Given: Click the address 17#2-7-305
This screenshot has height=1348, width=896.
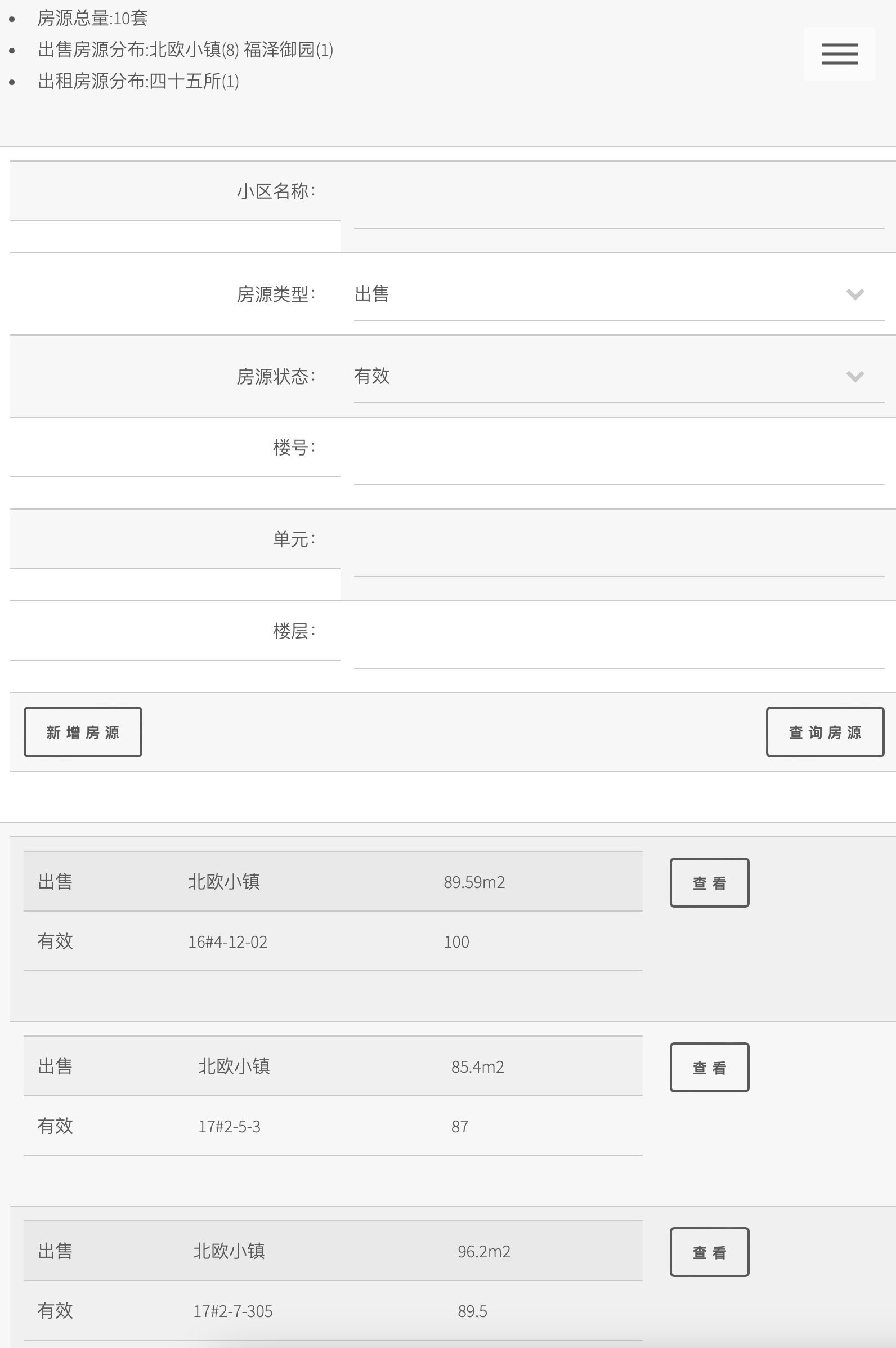Looking at the screenshot, I should pos(232,1311).
